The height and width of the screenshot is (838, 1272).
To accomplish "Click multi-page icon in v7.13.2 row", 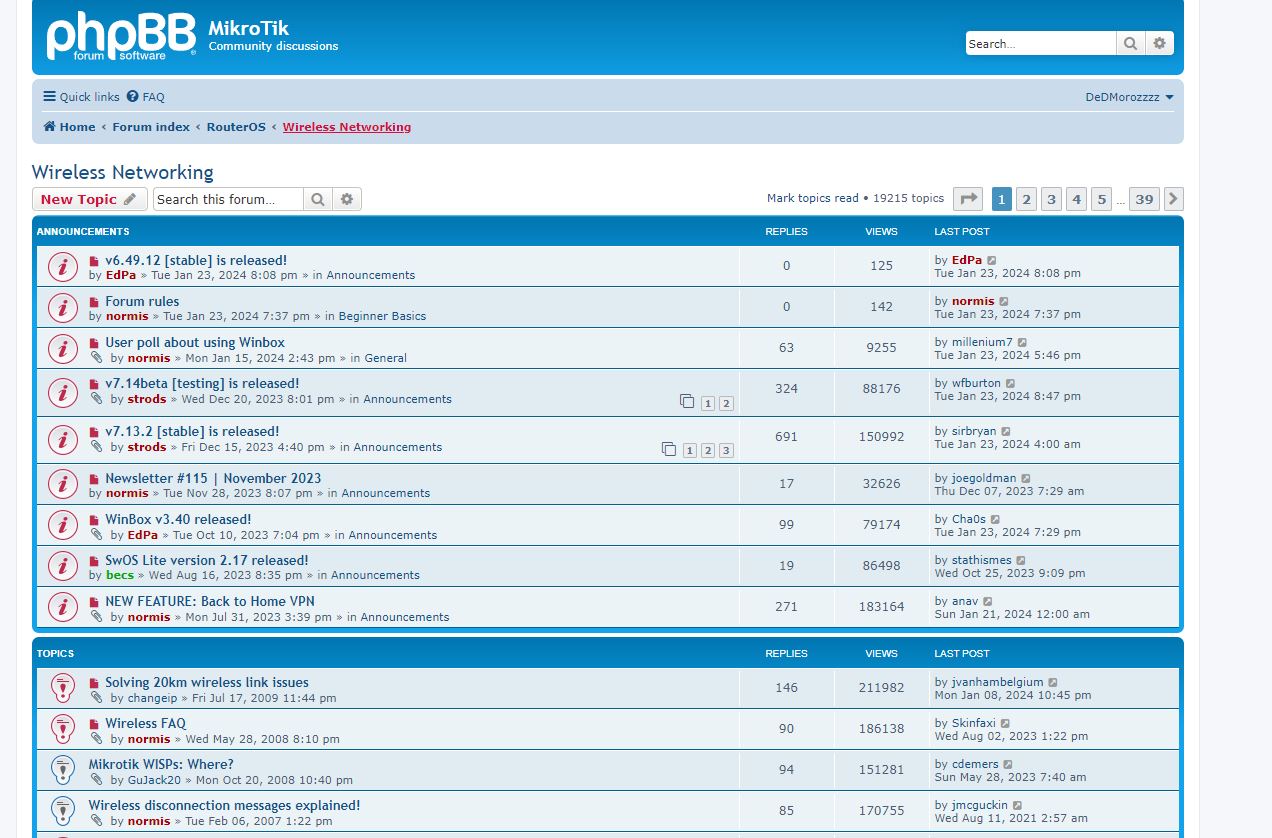I will pos(668,449).
